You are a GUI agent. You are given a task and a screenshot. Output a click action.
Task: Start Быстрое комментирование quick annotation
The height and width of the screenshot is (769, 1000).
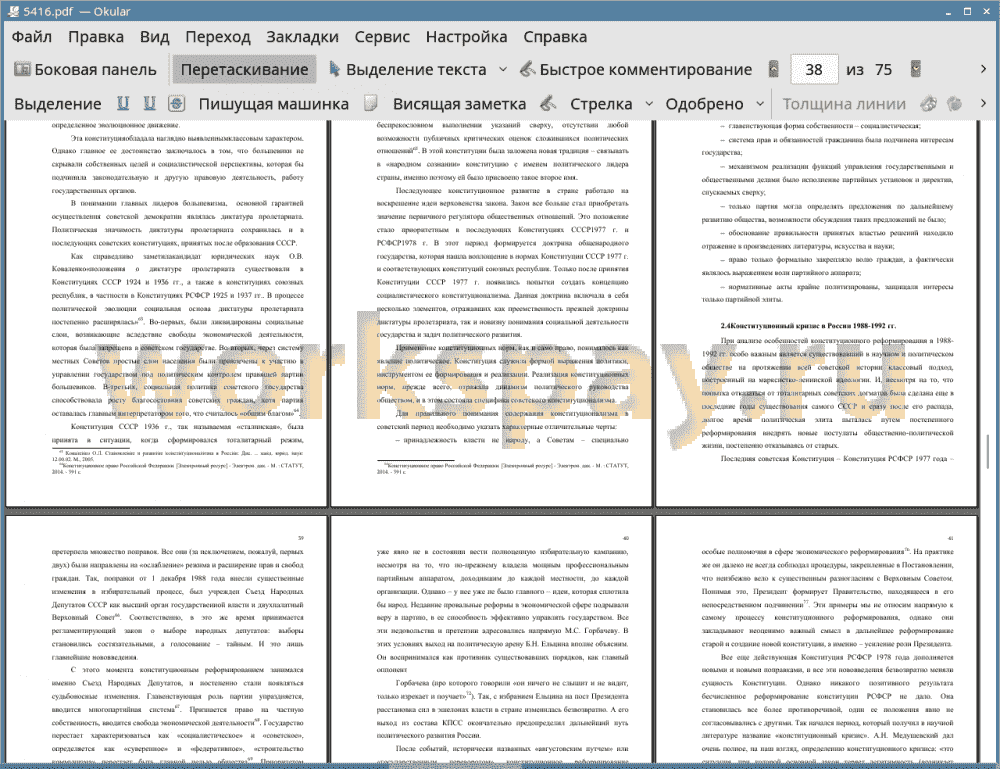pyautogui.click(x=635, y=70)
